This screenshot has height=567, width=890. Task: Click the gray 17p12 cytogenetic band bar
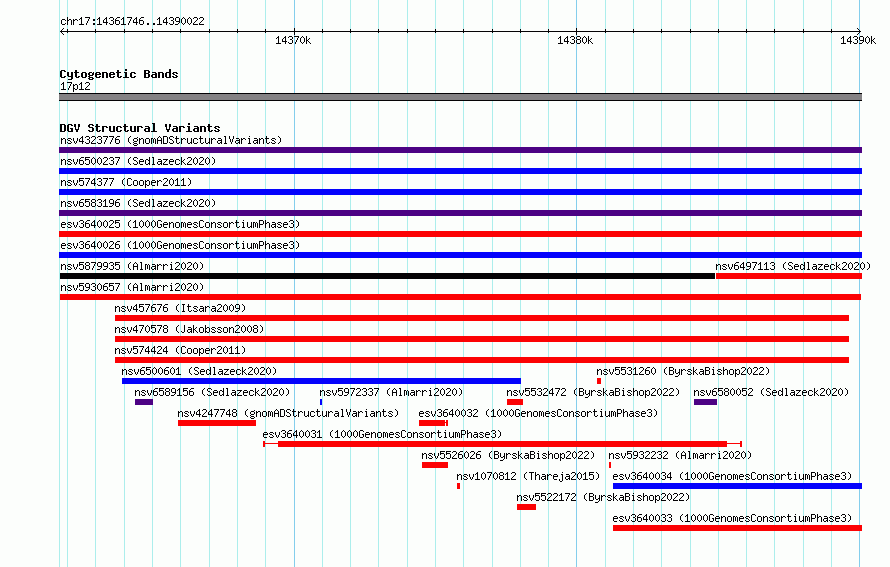point(460,98)
